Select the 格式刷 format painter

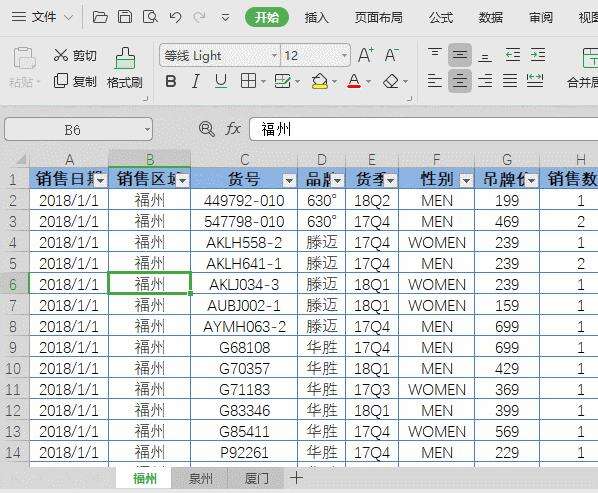125,68
